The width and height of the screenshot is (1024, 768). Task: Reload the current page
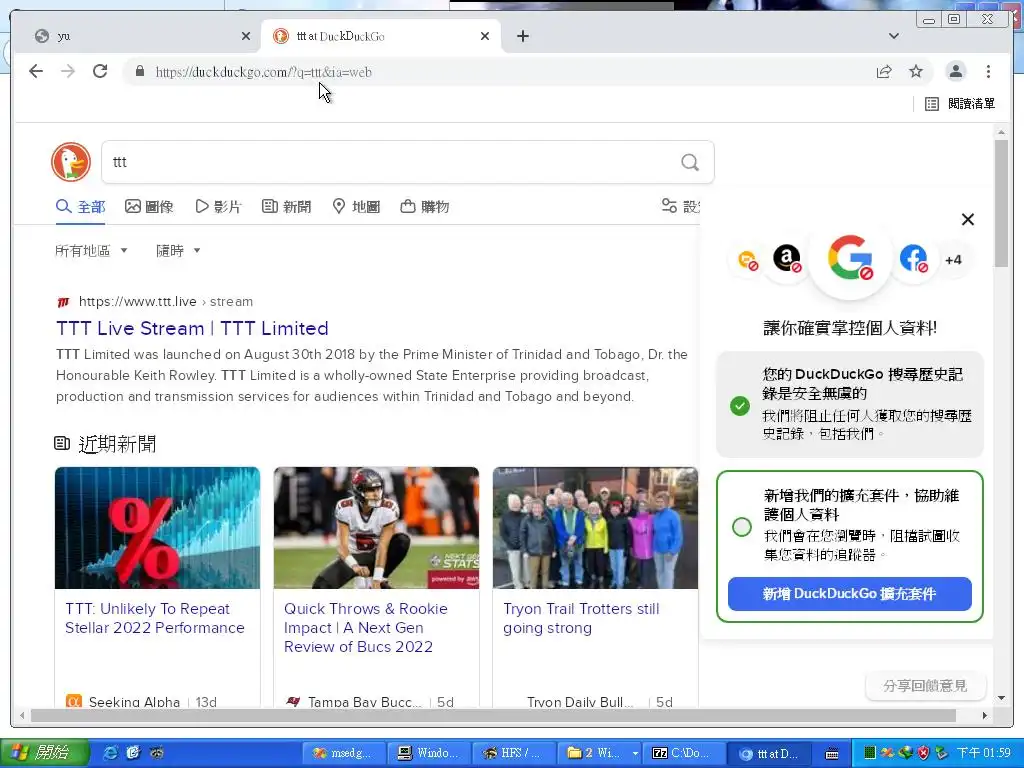[100, 71]
